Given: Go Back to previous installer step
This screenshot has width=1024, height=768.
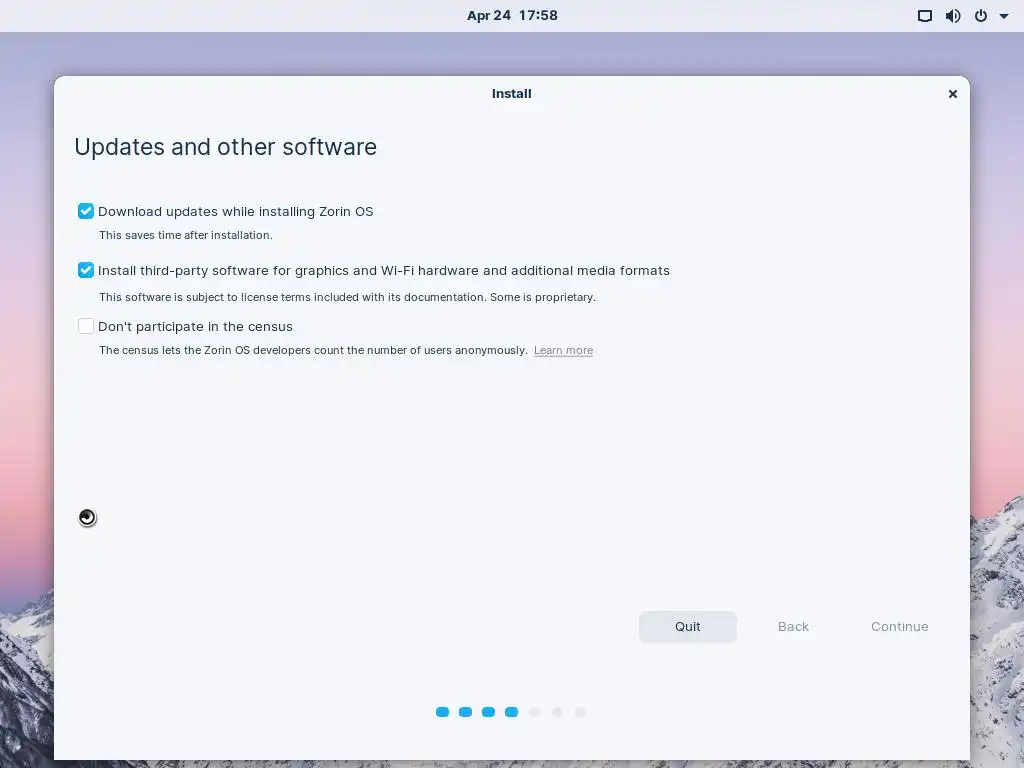Looking at the screenshot, I should [x=793, y=626].
